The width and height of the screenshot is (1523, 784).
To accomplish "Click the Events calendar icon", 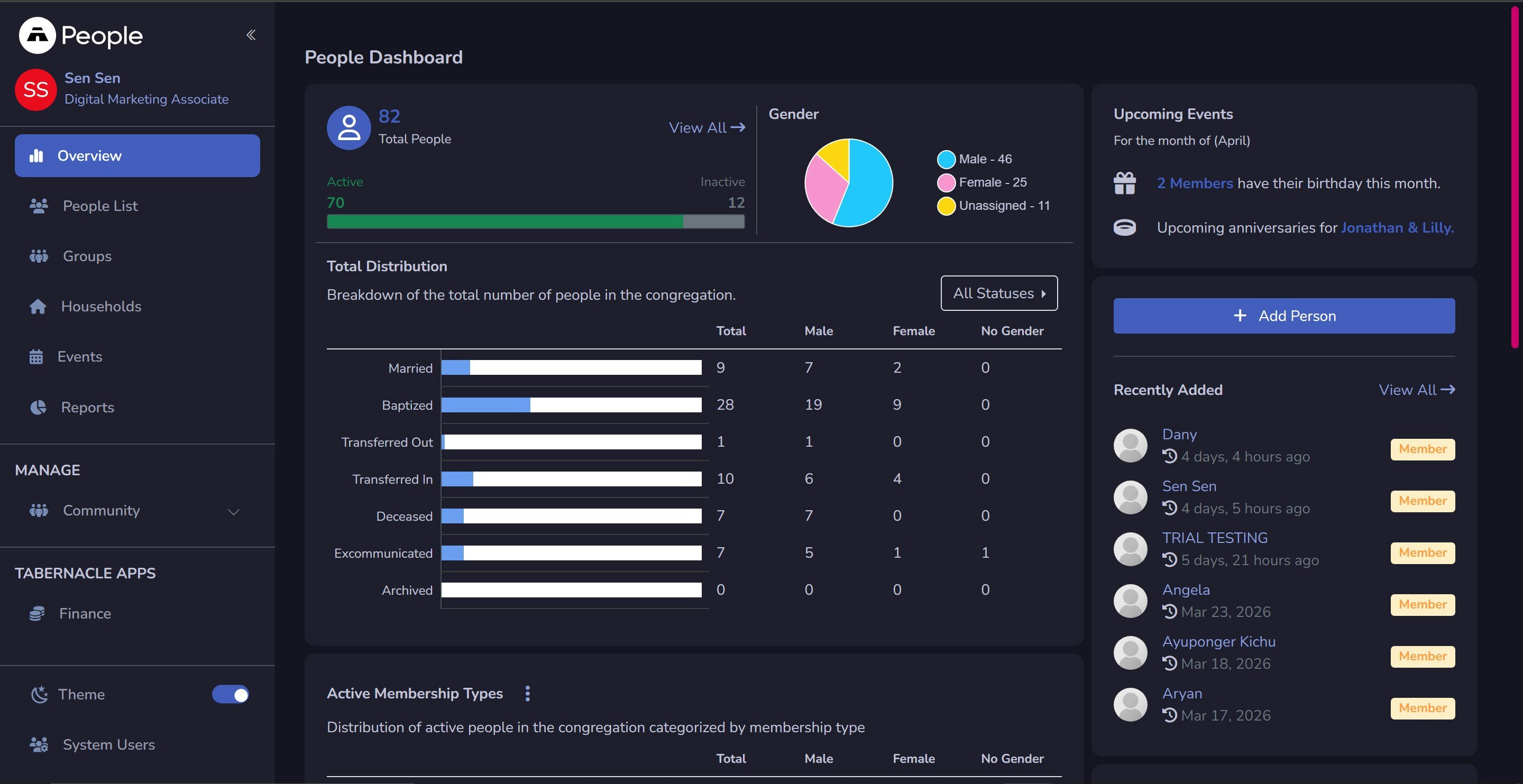I will 36,357.
